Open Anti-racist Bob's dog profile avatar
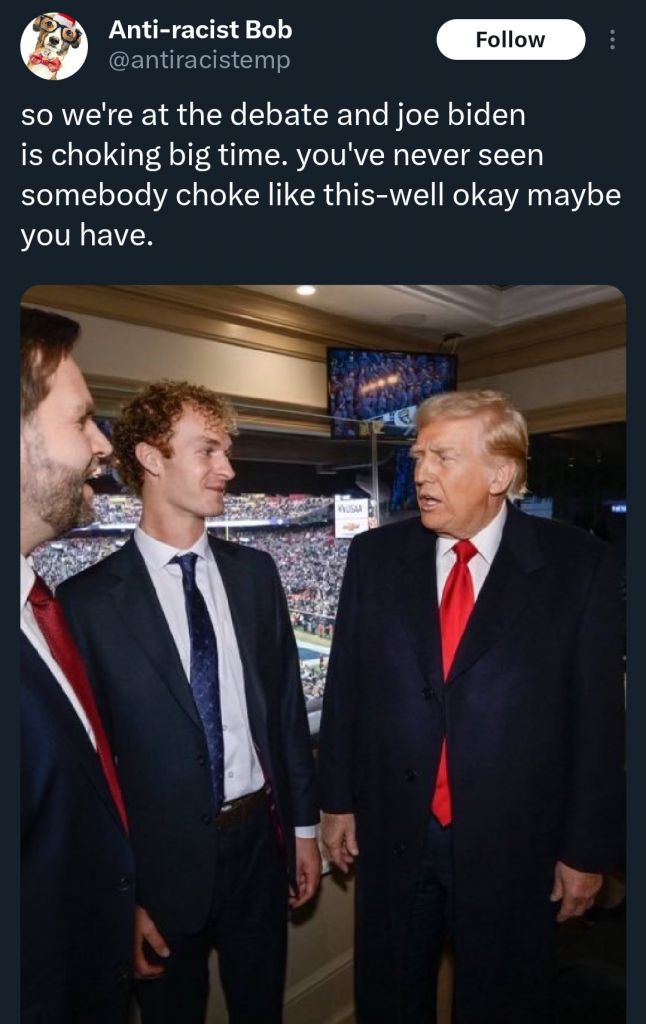Viewport: 646px width, 1024px height. coord(54,46)
